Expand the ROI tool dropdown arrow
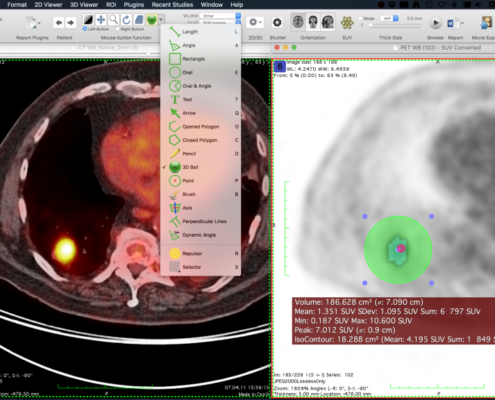 pos(161,20)
